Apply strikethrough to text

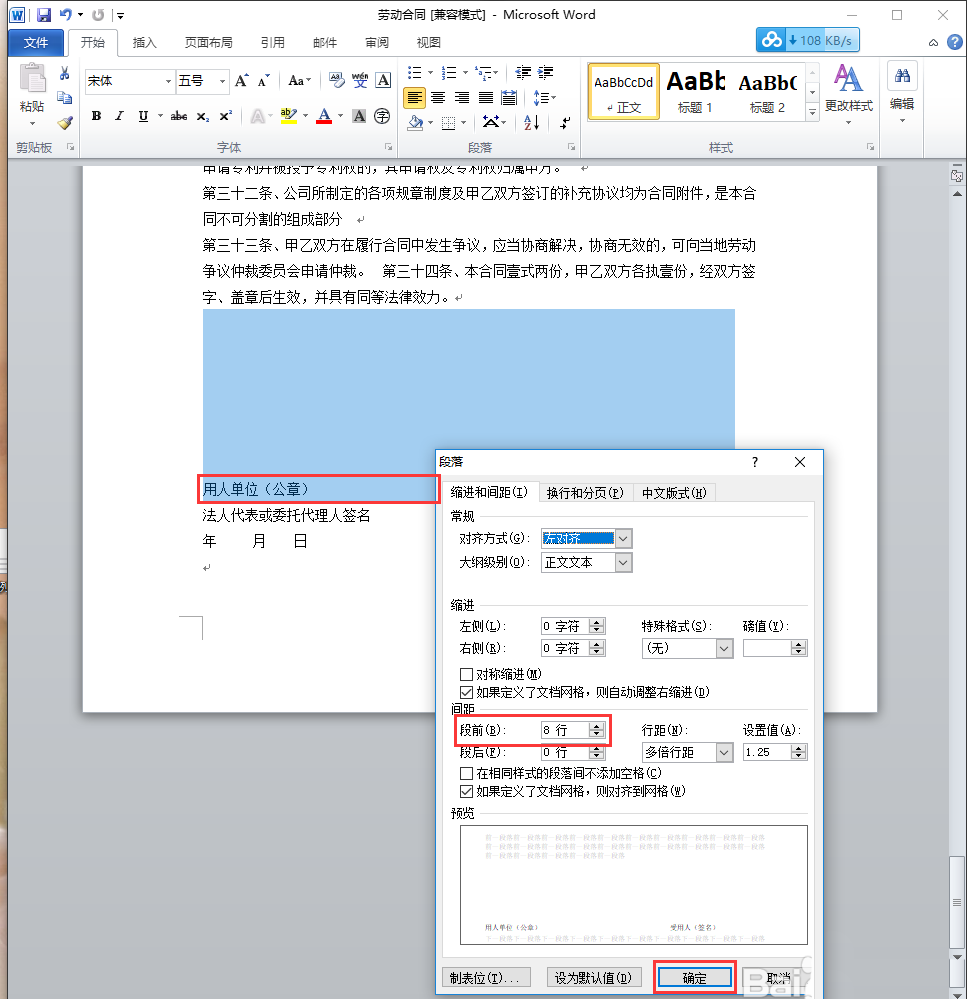(x=177, y=115)
